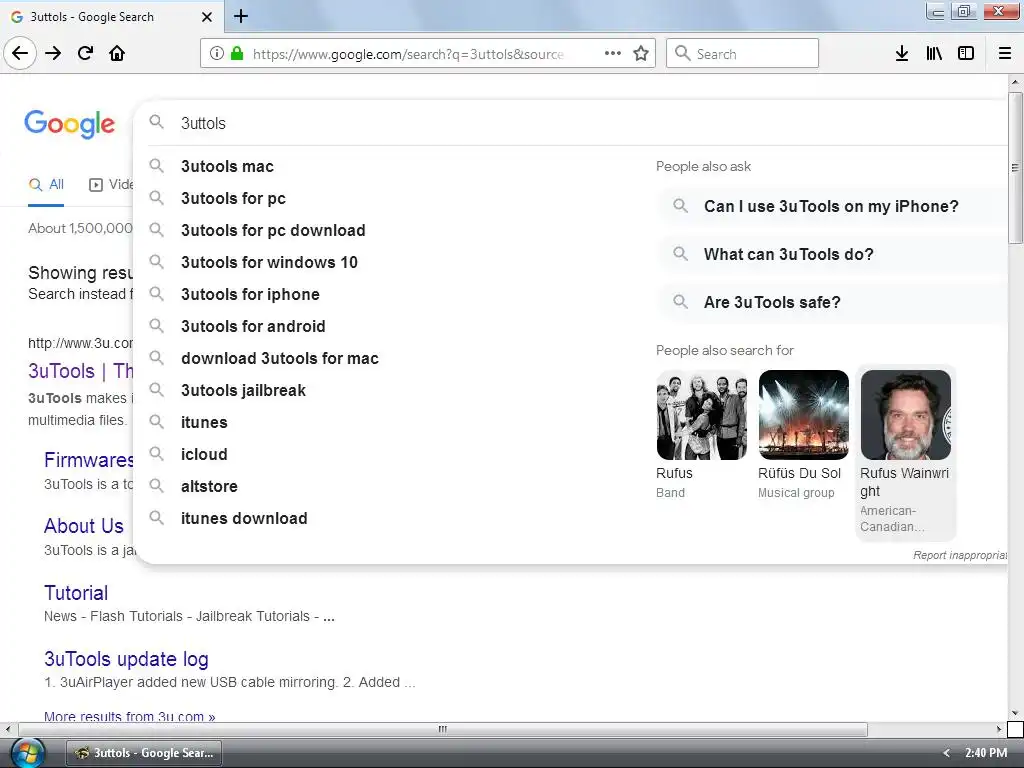Click the scroll right arrow
The width and height of the screenshot is (1024, 768).
[x=999, y=729]
